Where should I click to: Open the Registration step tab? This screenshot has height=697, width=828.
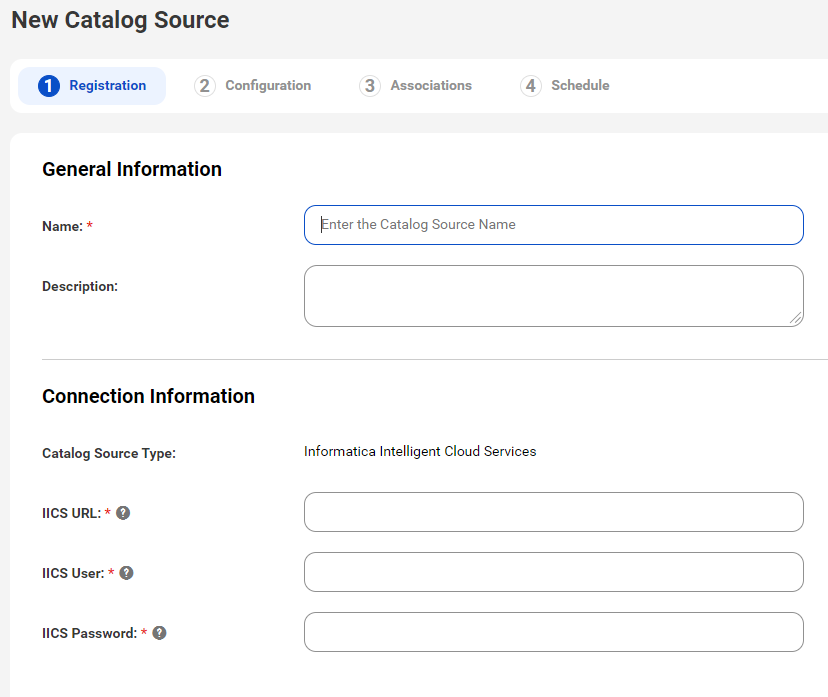tap(92, 86)
